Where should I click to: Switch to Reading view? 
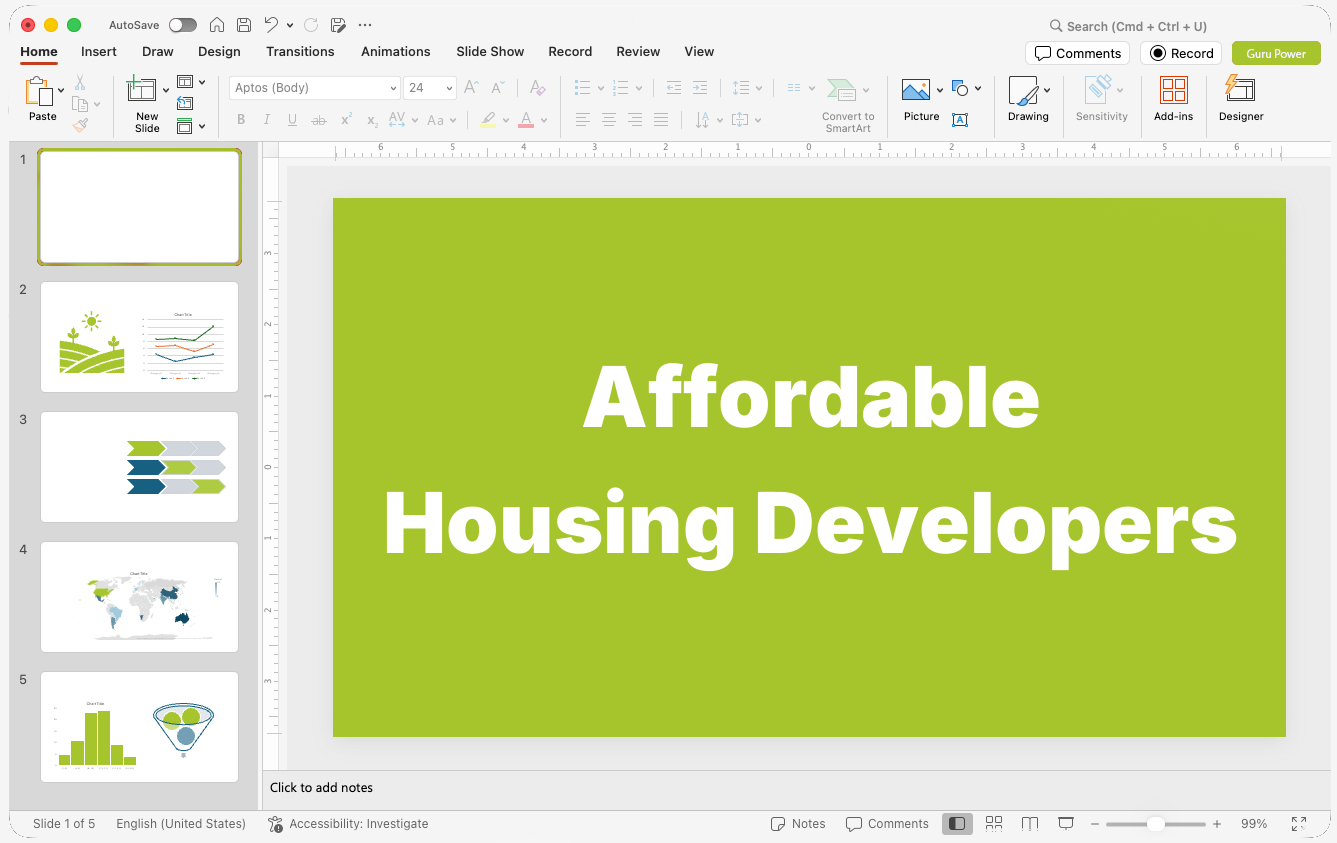pos(1030,824)
